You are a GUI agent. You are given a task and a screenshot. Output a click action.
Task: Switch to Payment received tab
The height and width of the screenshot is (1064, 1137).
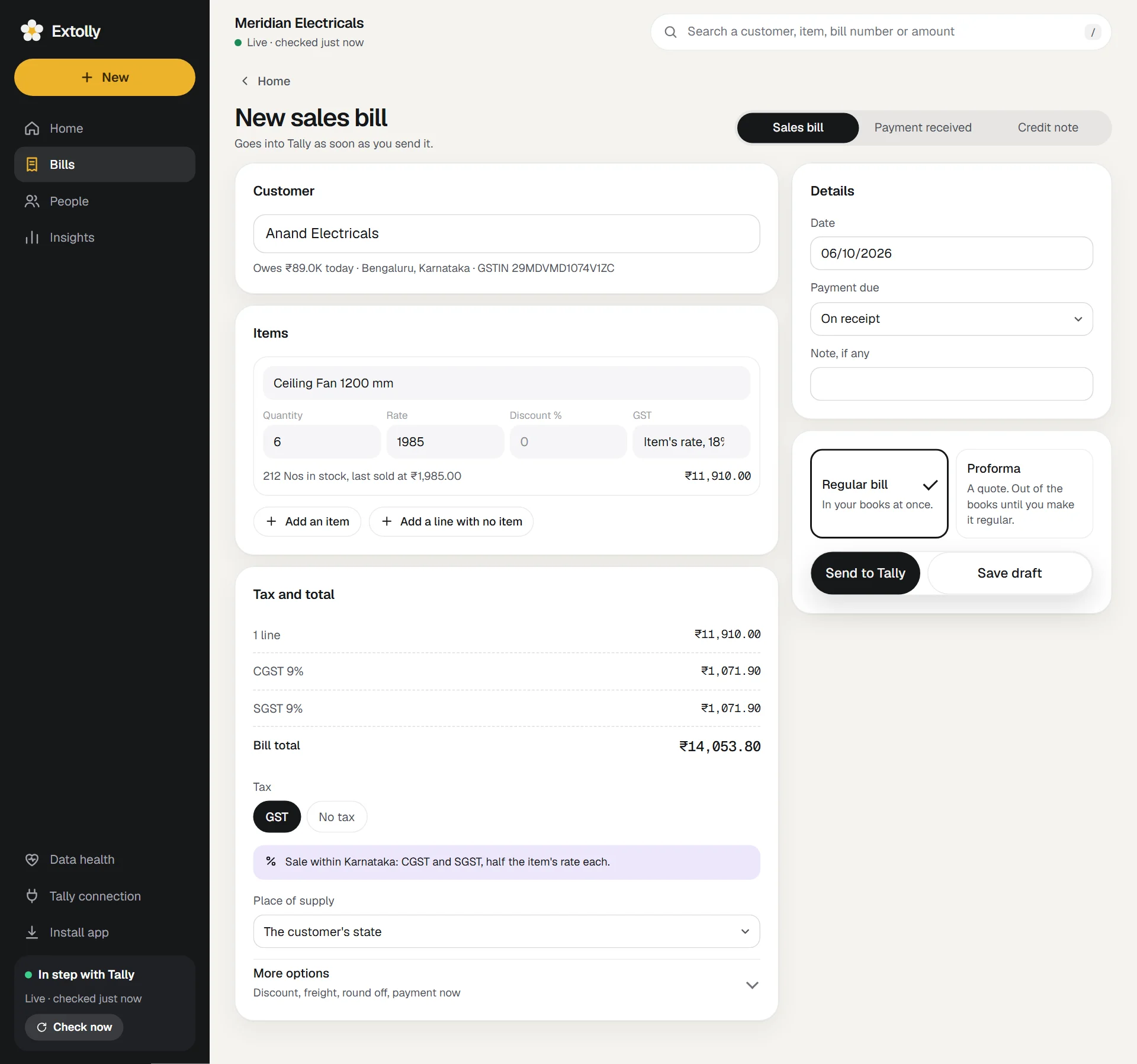click(x=923, y=127)
